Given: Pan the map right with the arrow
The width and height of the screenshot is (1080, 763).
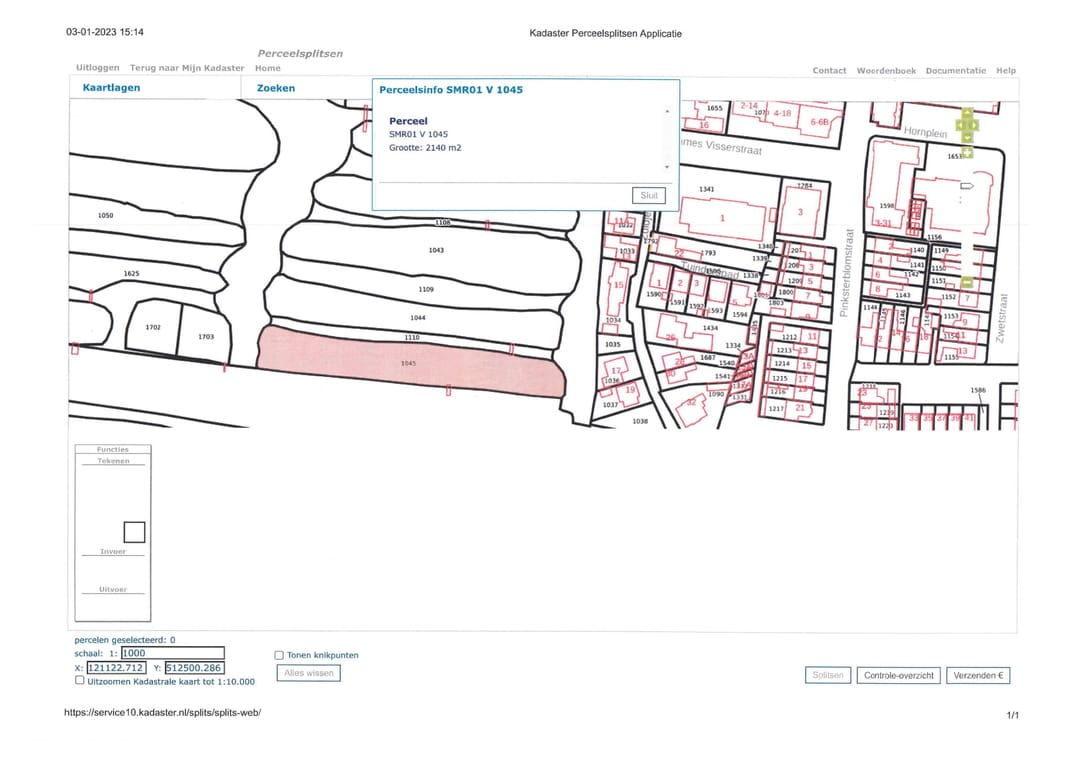Looking at the screenshot, I should (x=975, y=125).
